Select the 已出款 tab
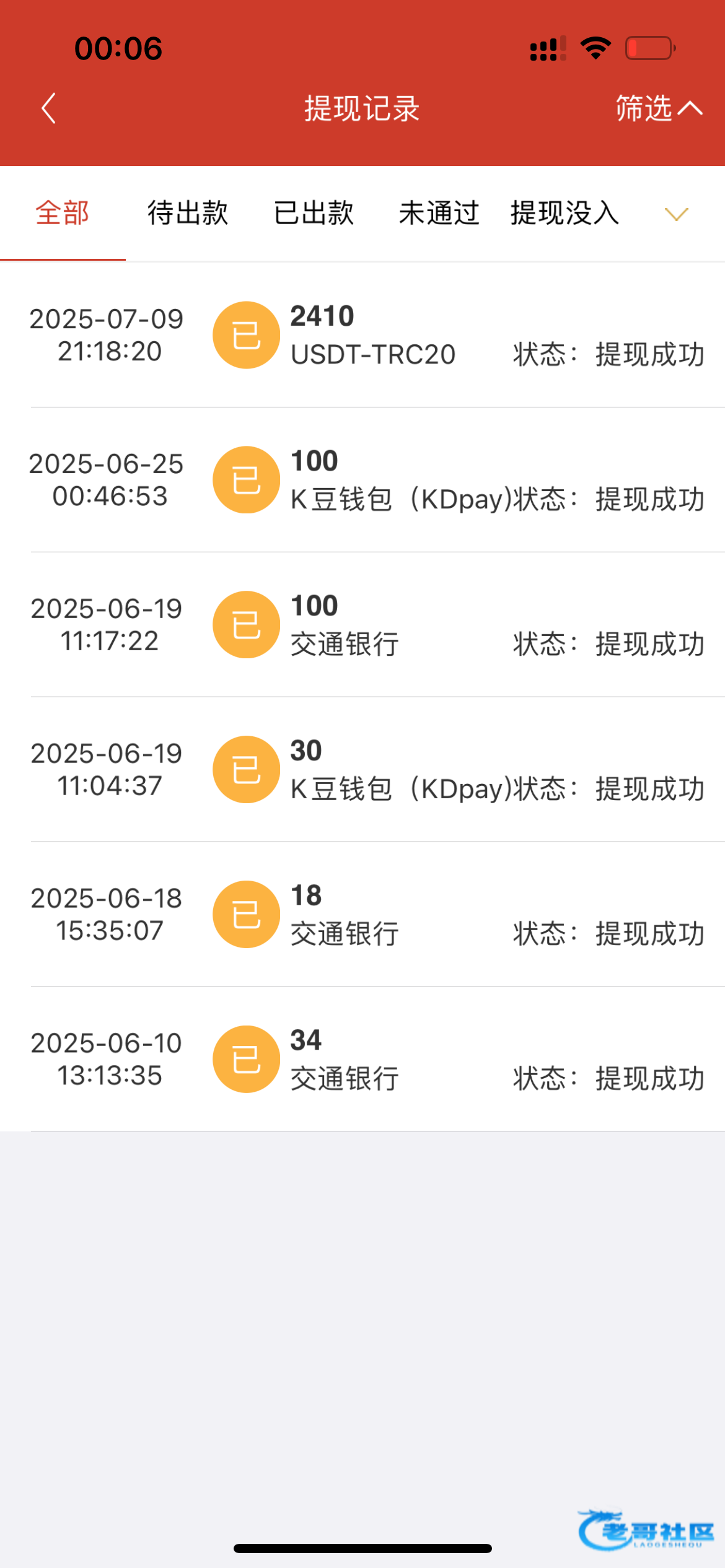This screenshot has height=1568, width=725. click(x=314, y=213)
